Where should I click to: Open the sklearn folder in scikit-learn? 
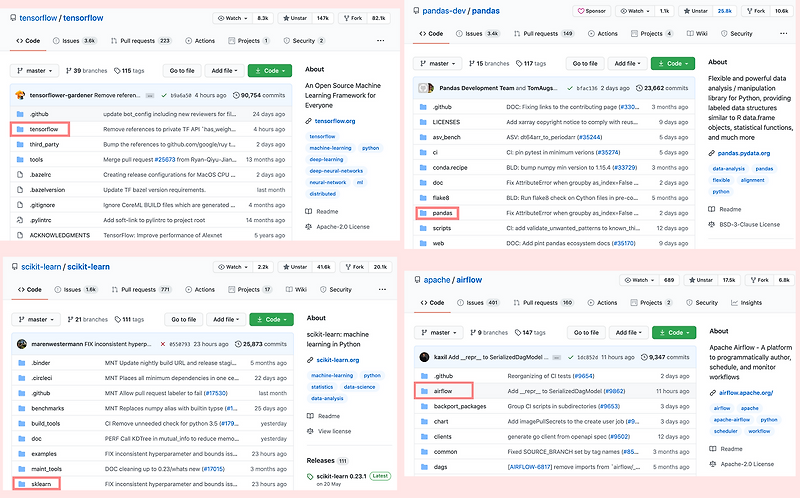tap(41, 484)
